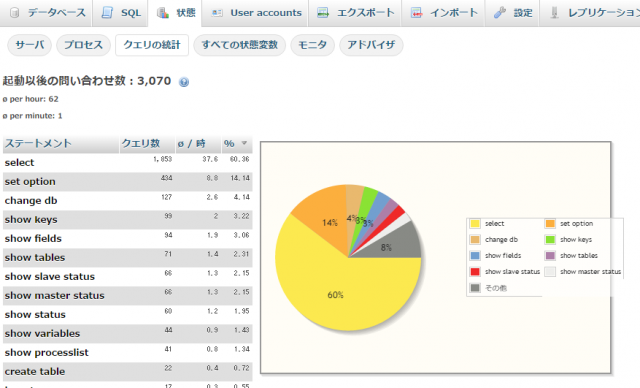
Task: Click the SQL tab document icon
Action: click(x=107, y=13)
